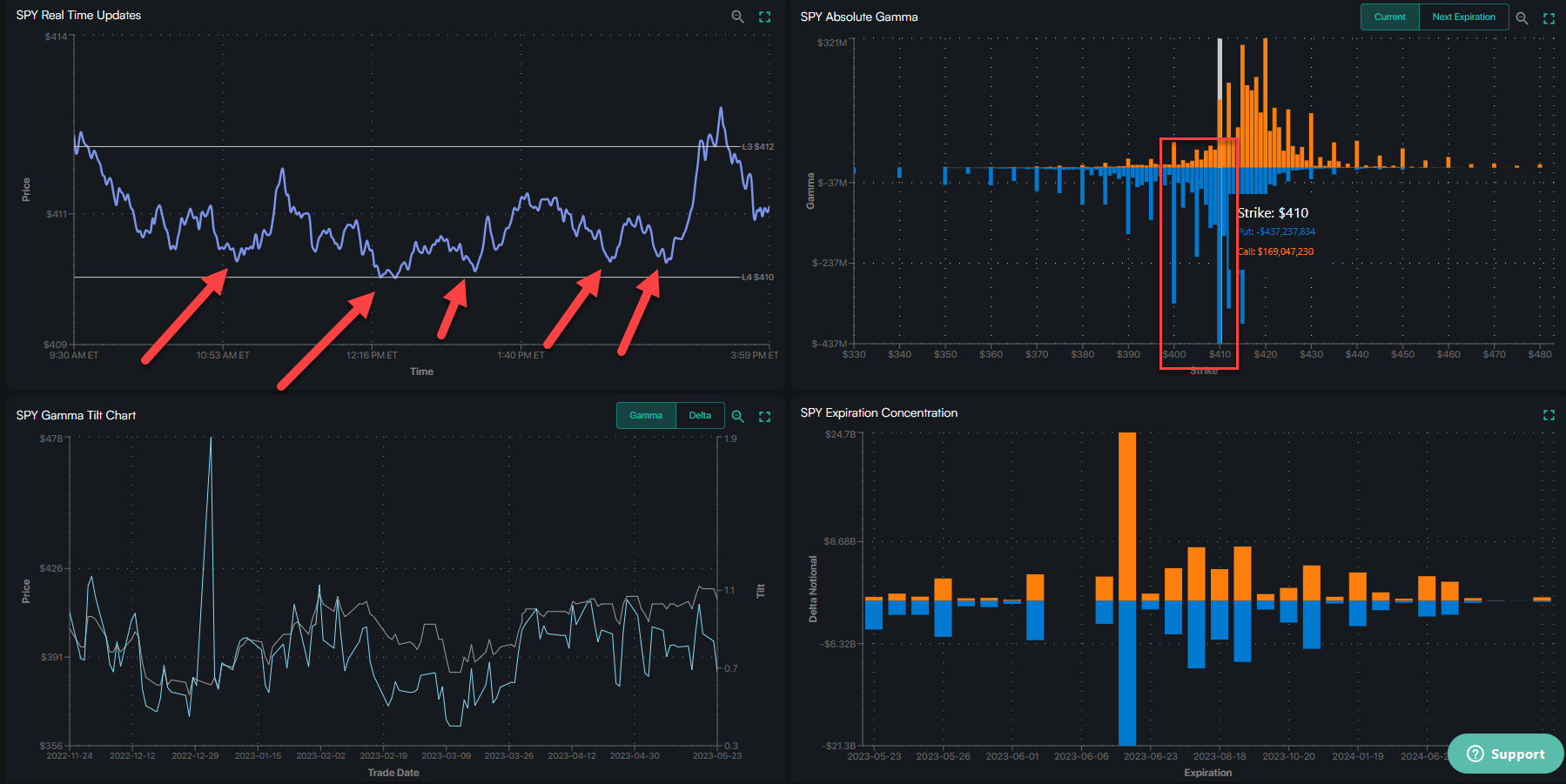Viewport: 1566px width, 784px height.
Task: Select the Gamma tilt mode
Action: coord(646,415)
